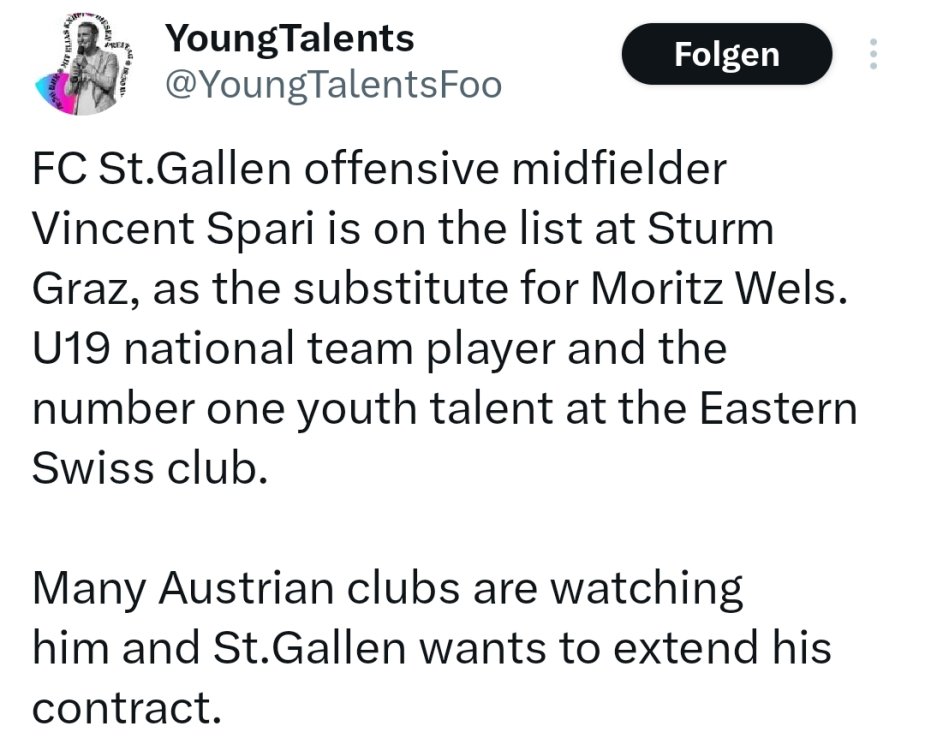925x750 pixels.
Task: Click the words 'Swiss club.'
Action: [150, 469]
